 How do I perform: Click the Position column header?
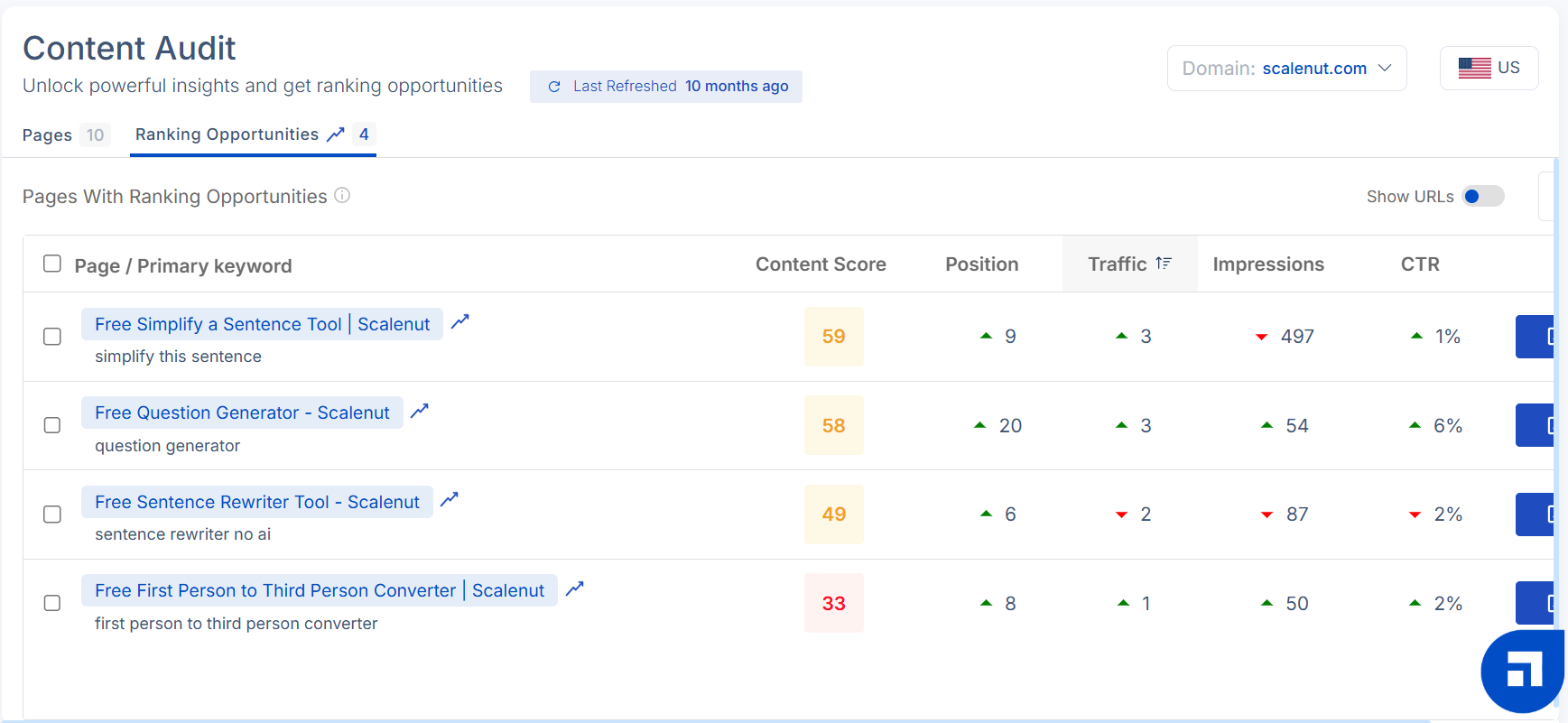coord(981,264)
